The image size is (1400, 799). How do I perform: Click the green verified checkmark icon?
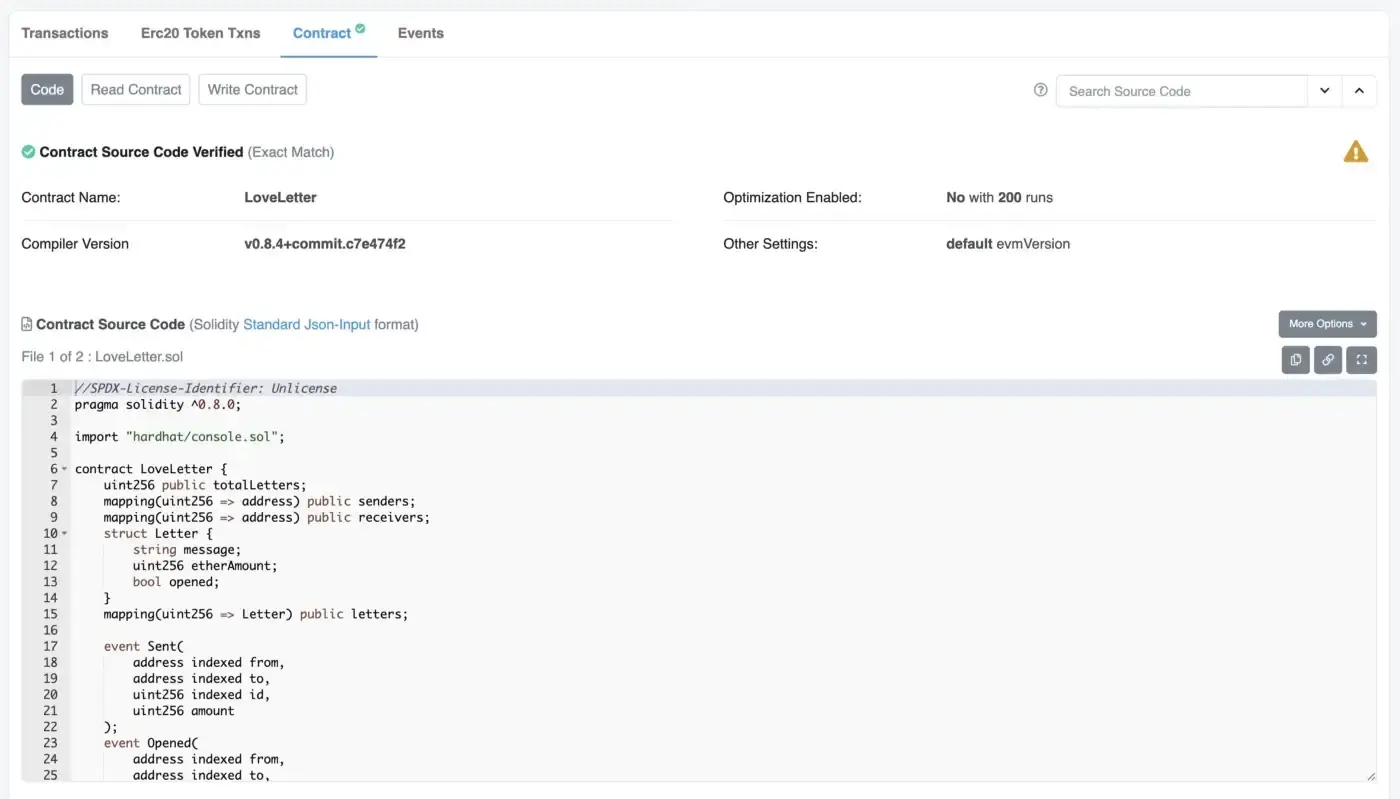28,152
